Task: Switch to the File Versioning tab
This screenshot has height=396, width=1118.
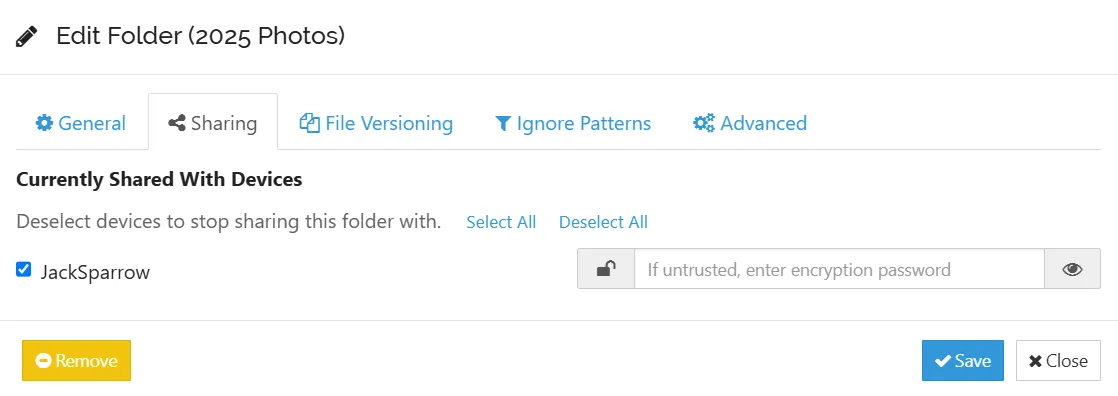Action: point(376,123)
